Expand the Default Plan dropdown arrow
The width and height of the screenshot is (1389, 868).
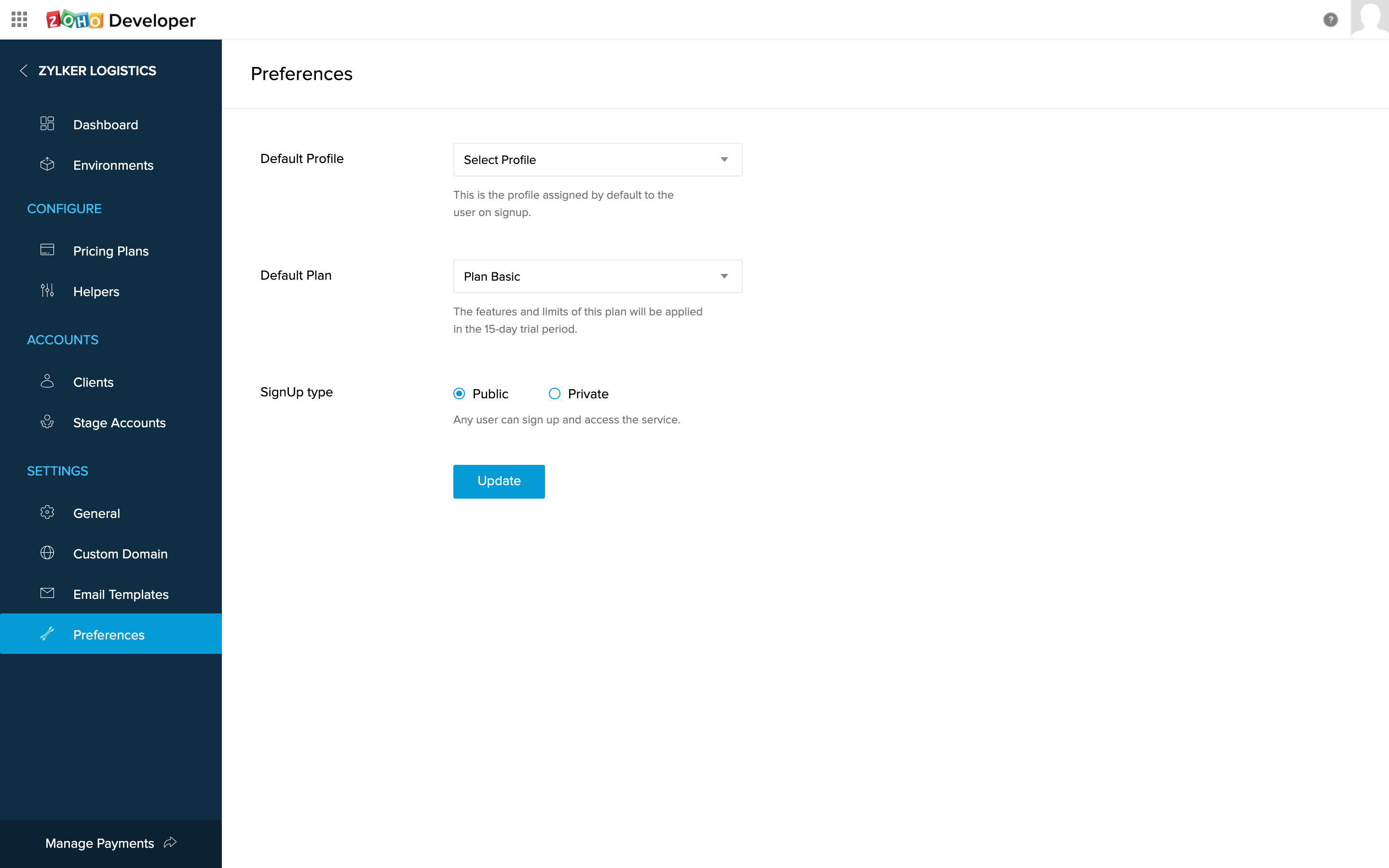(724, 276)
